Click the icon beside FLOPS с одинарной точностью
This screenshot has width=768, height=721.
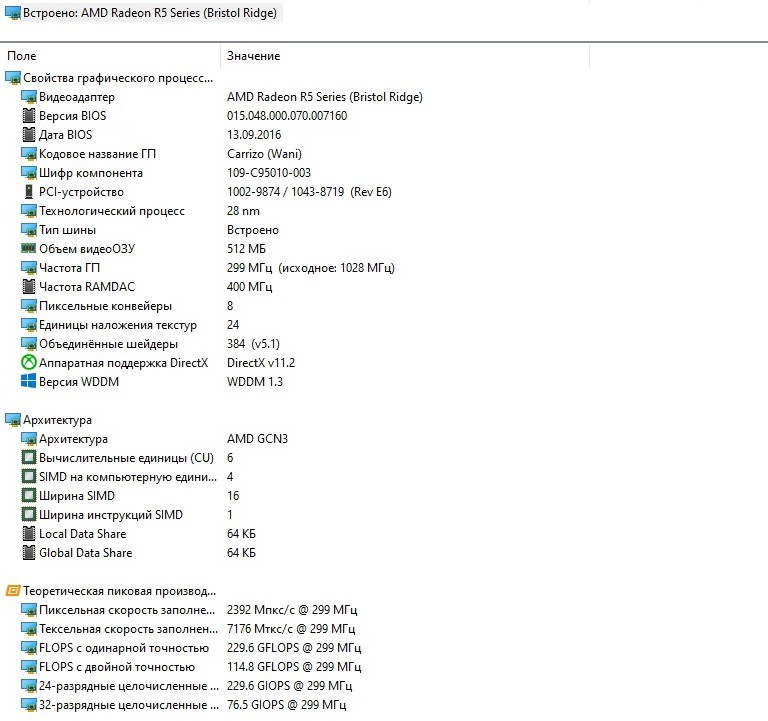coord(29,648)
